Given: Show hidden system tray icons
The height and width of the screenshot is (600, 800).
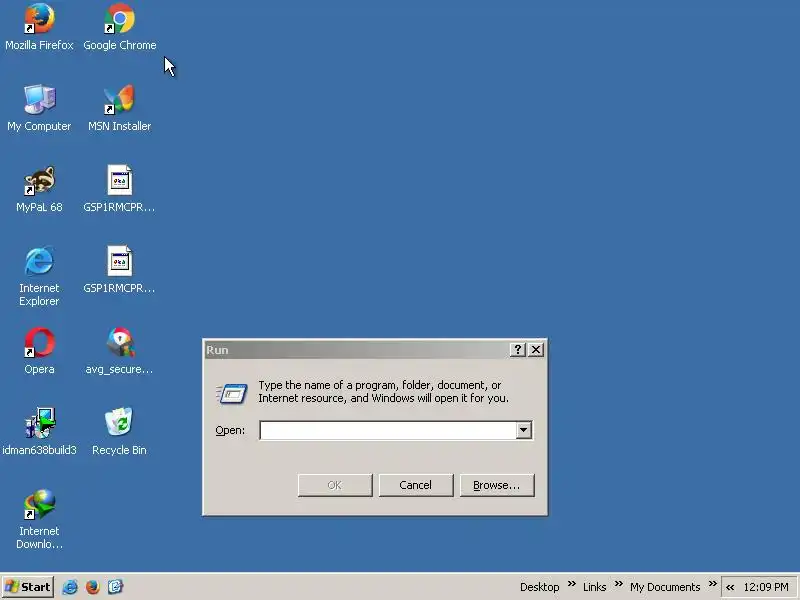Looking at the screenshot, I should coord(730,587).
